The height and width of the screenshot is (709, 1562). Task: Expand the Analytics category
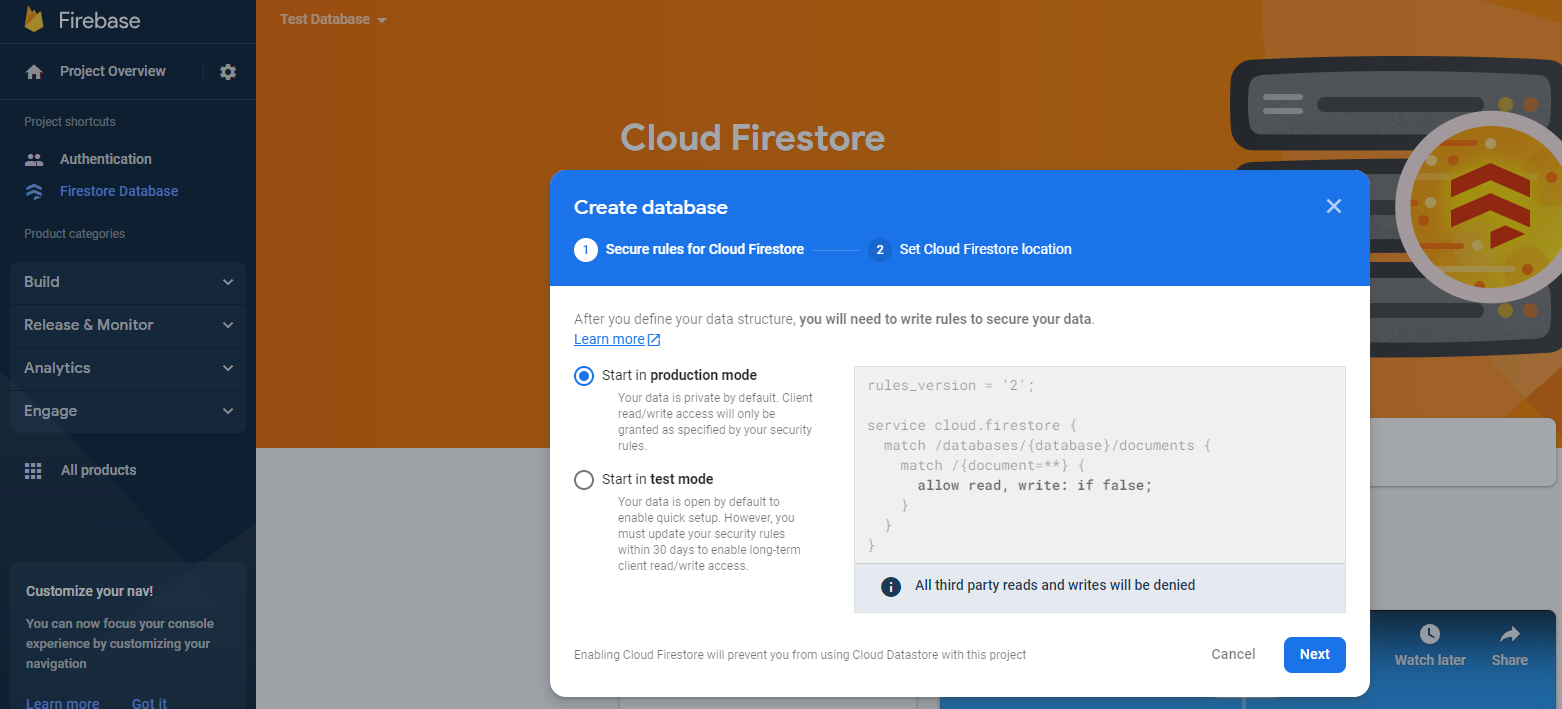[128, 368]
